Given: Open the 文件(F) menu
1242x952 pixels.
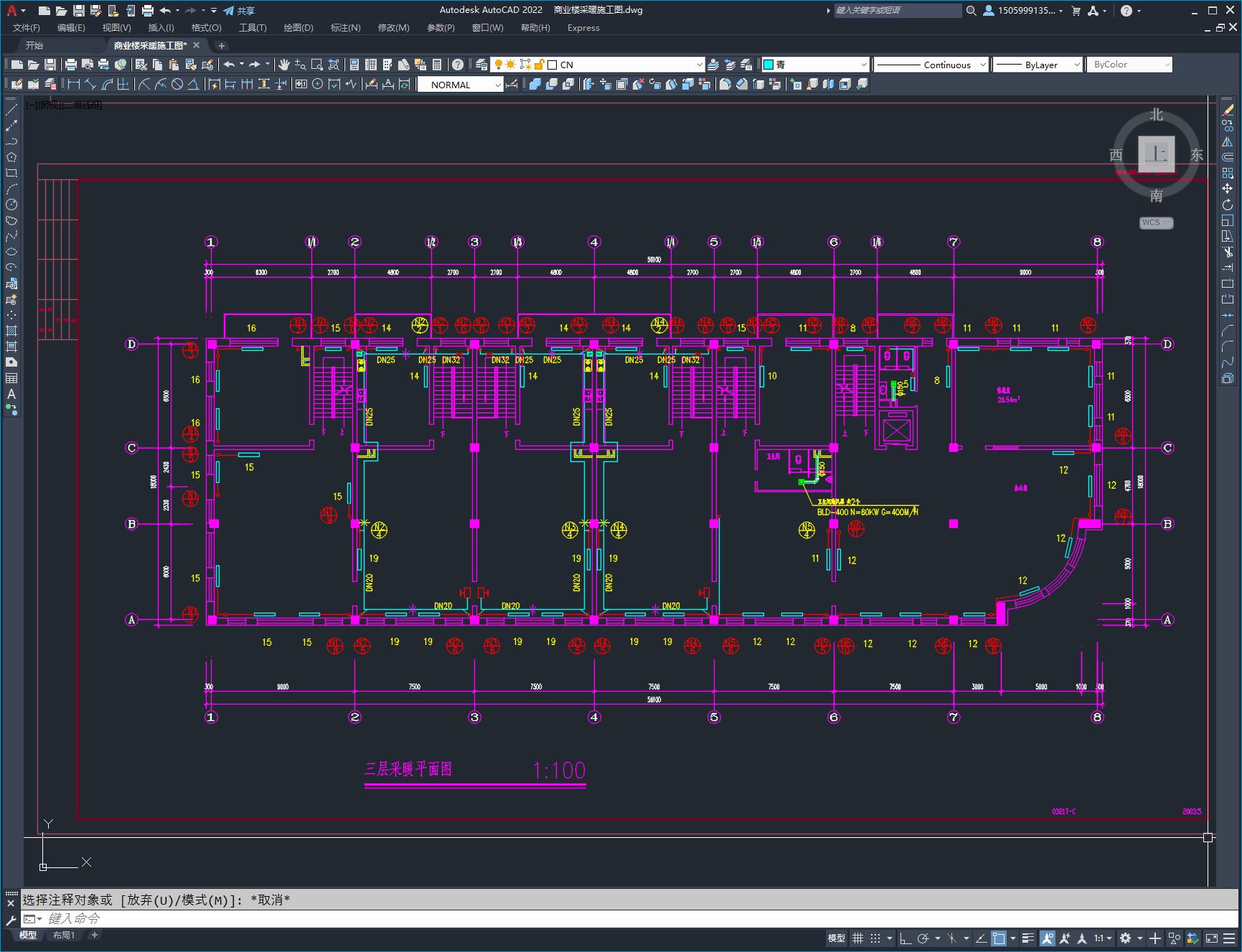Looking at the screenshot, I should point(27,28).
